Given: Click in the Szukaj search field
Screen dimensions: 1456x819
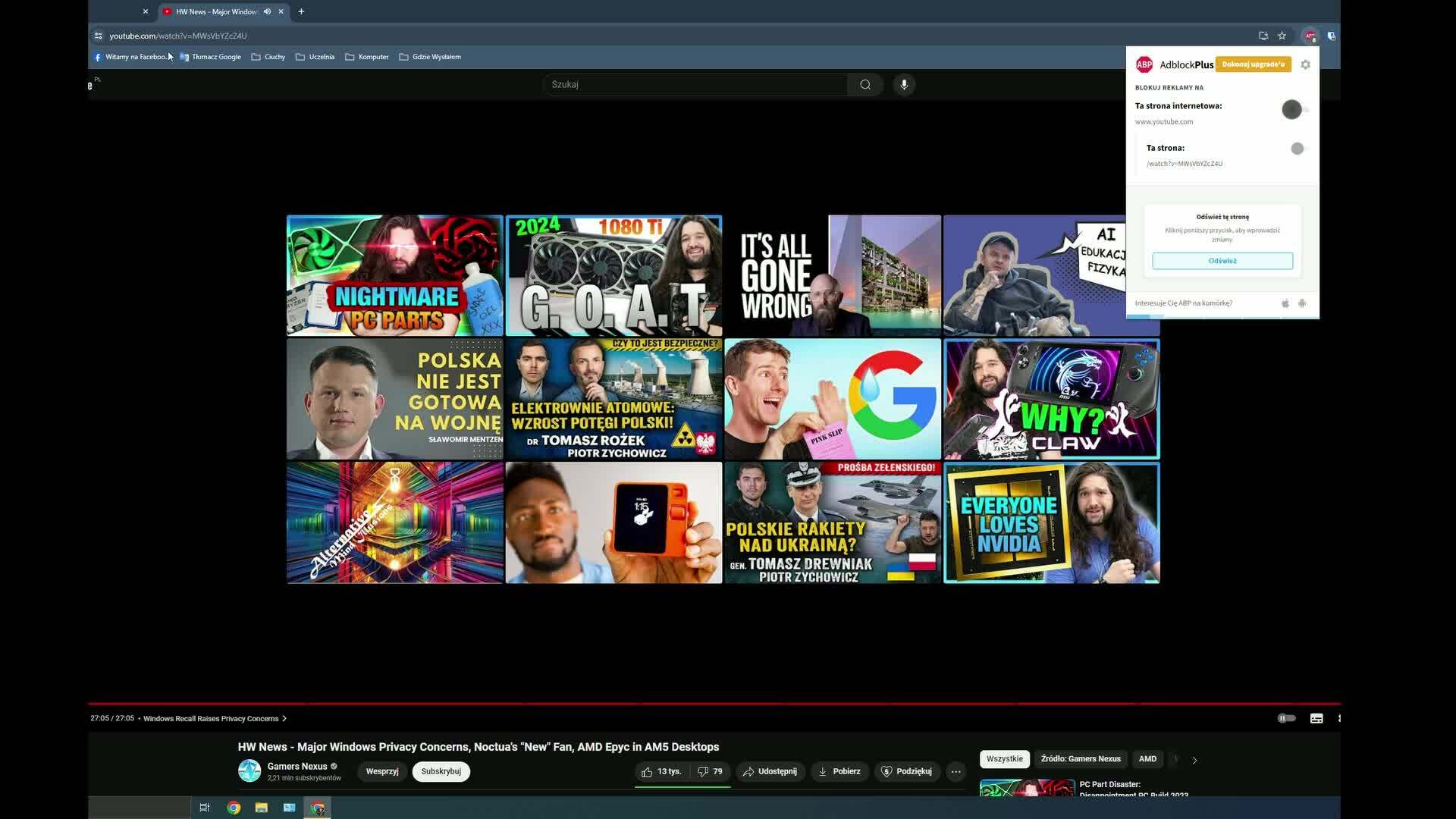Looking at the screenshot, I should (x=695, y=84).
